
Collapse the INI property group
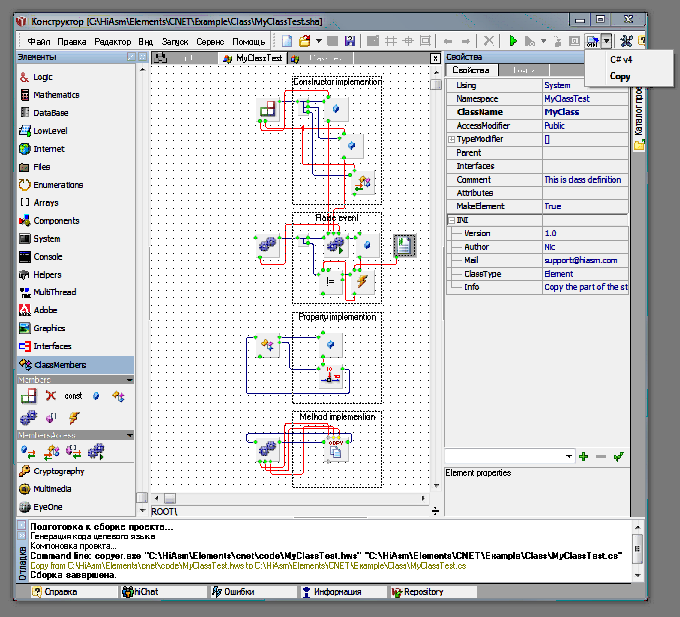449,220
